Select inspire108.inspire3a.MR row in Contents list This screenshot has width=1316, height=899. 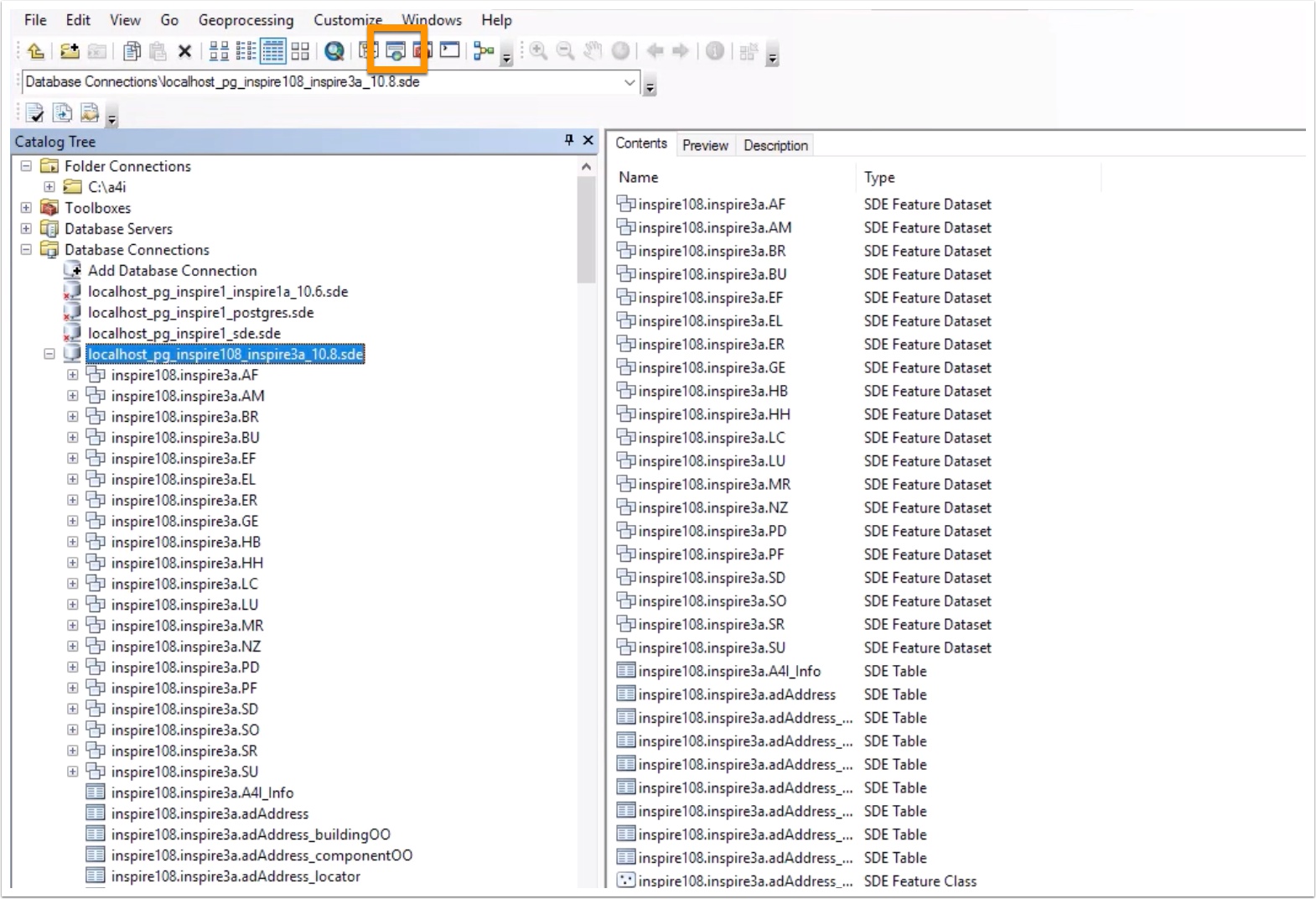click(714, 485)
